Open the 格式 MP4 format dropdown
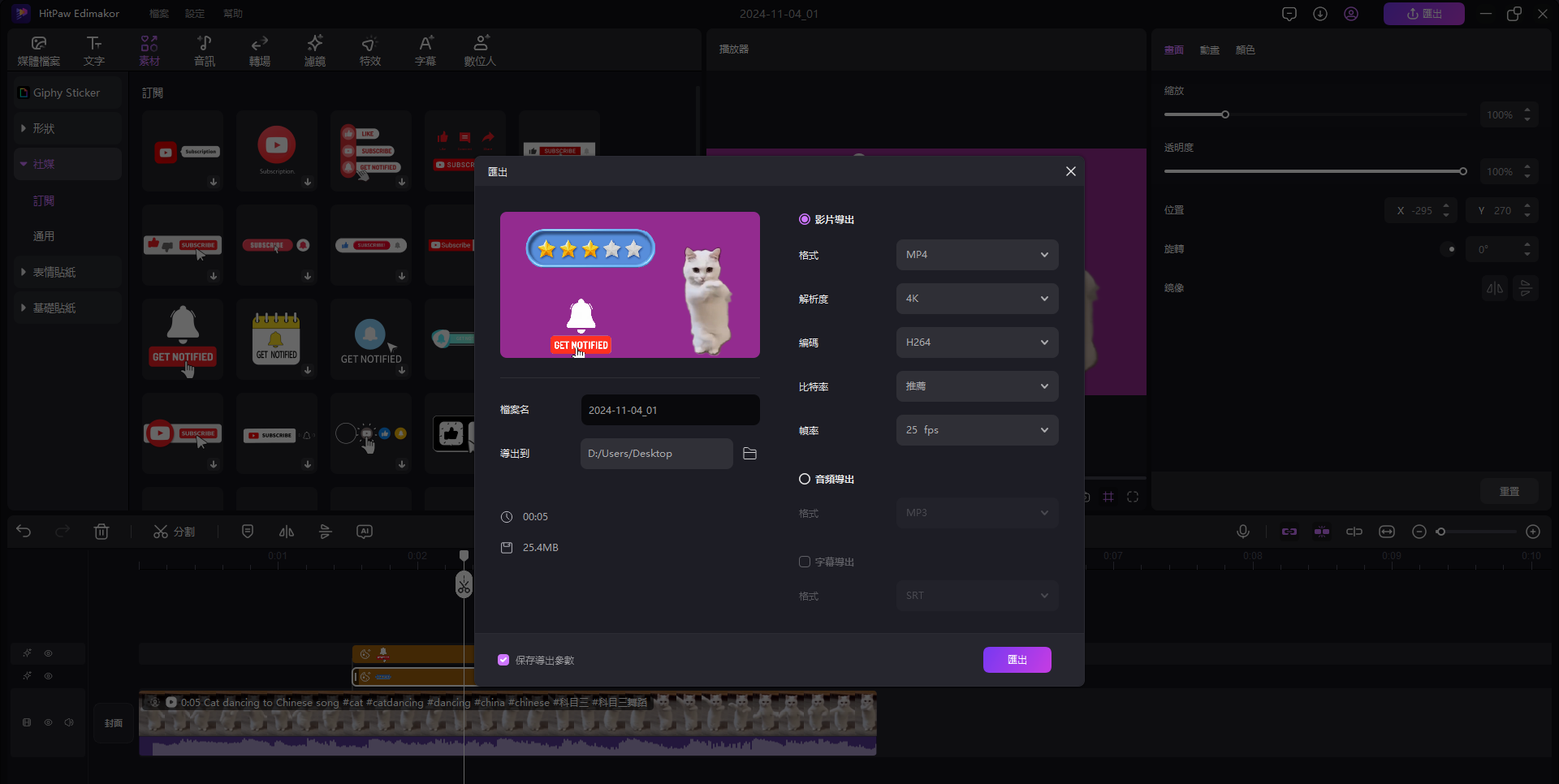This screenshot has width=1559, height=784. [x=977, y=255]
